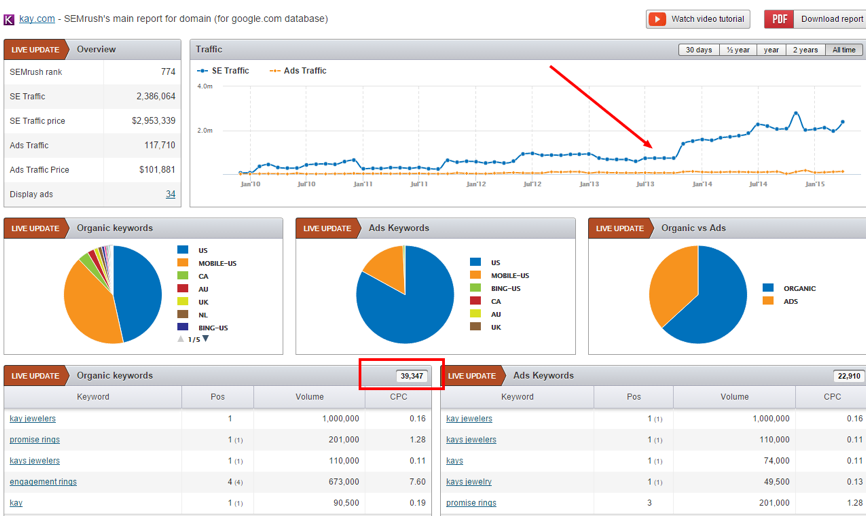Screen dimensions: 866x516
Task: Sort organic table by CPC column
Action: point(398,397)
